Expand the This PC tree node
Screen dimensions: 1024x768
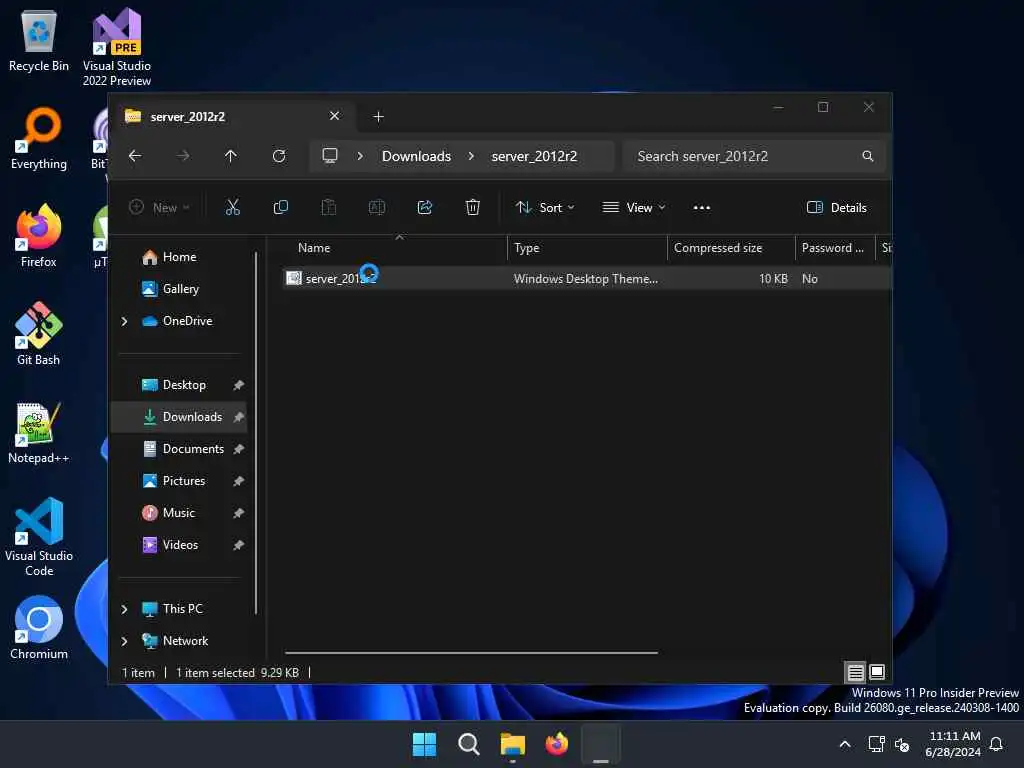point(124,609)
